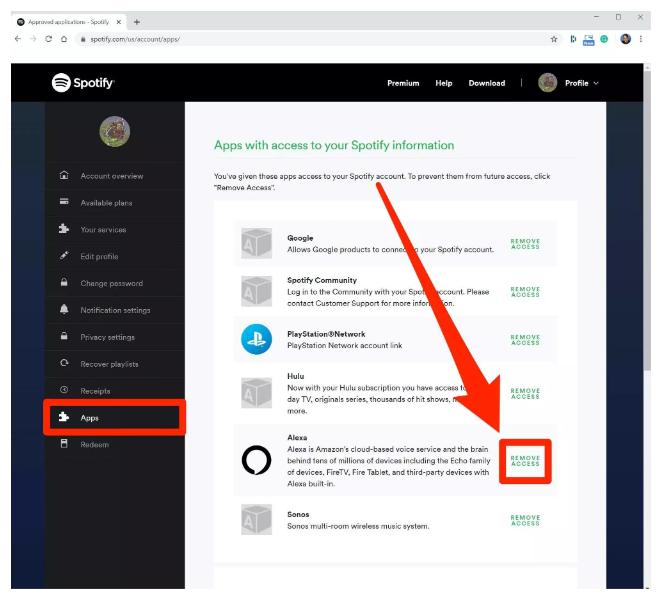
Task: Click the Spotify Community placeholder icon
Action: (256, 291)
